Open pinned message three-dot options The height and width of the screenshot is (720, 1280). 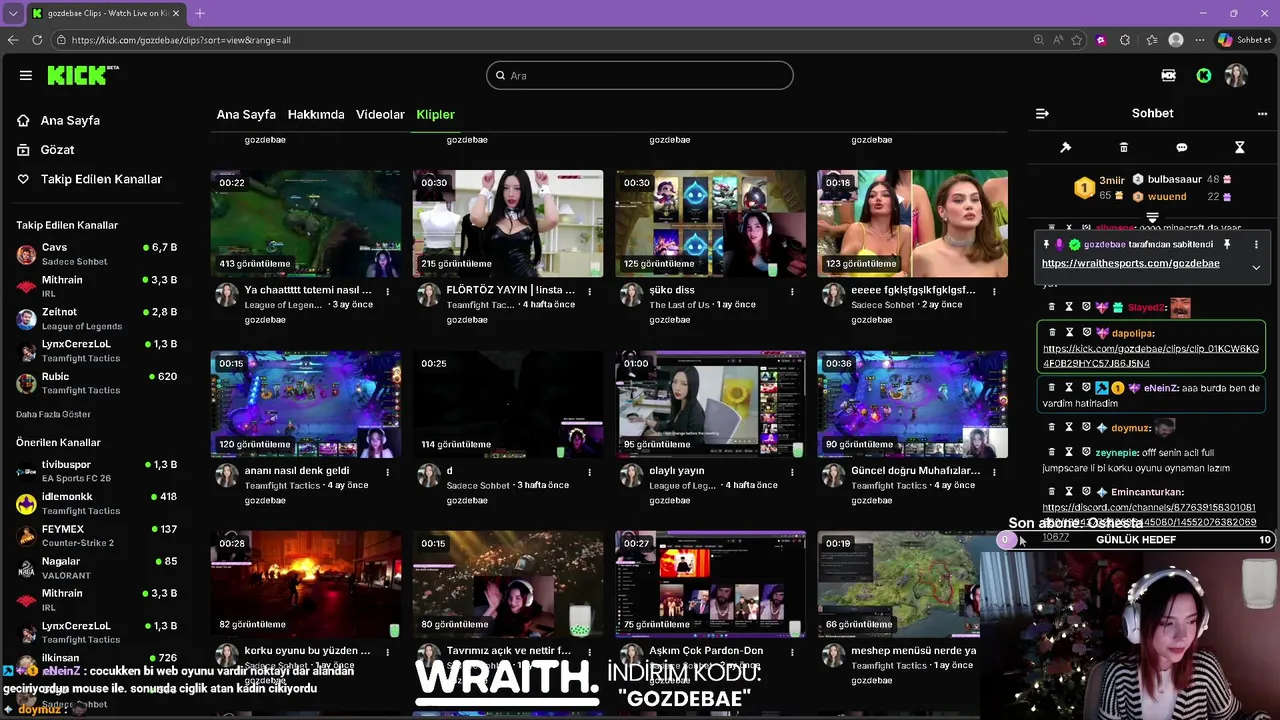(x=1256, y=244)
